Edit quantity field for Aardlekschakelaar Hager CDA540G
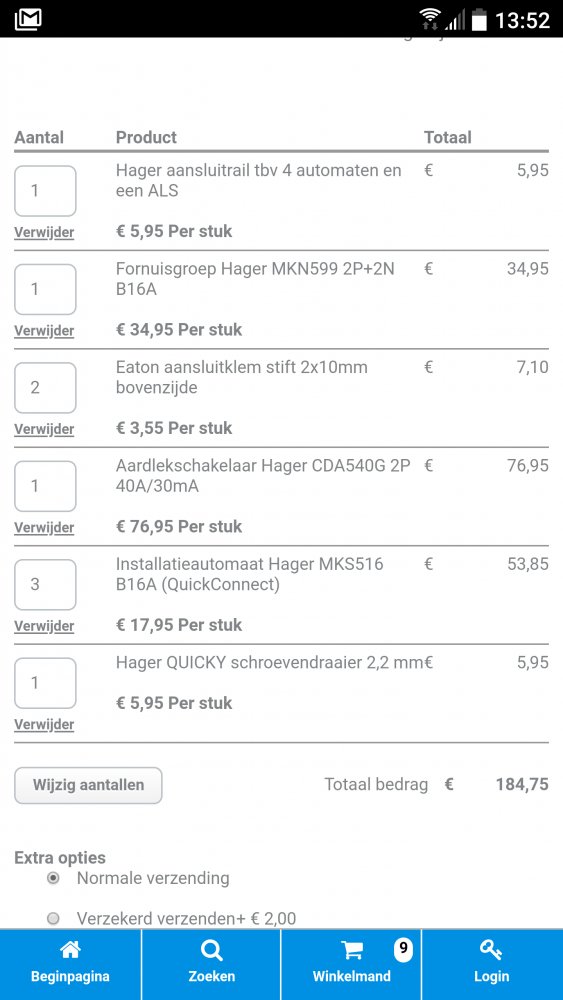 45,487
